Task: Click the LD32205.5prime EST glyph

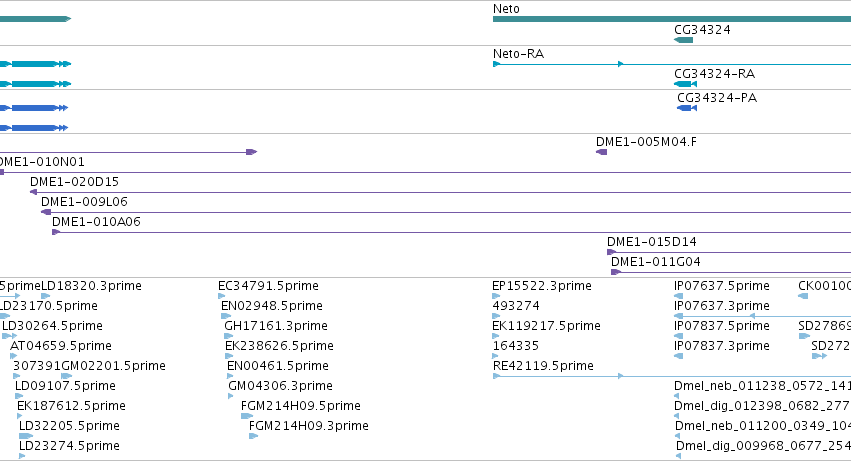Action: [26, 436]
